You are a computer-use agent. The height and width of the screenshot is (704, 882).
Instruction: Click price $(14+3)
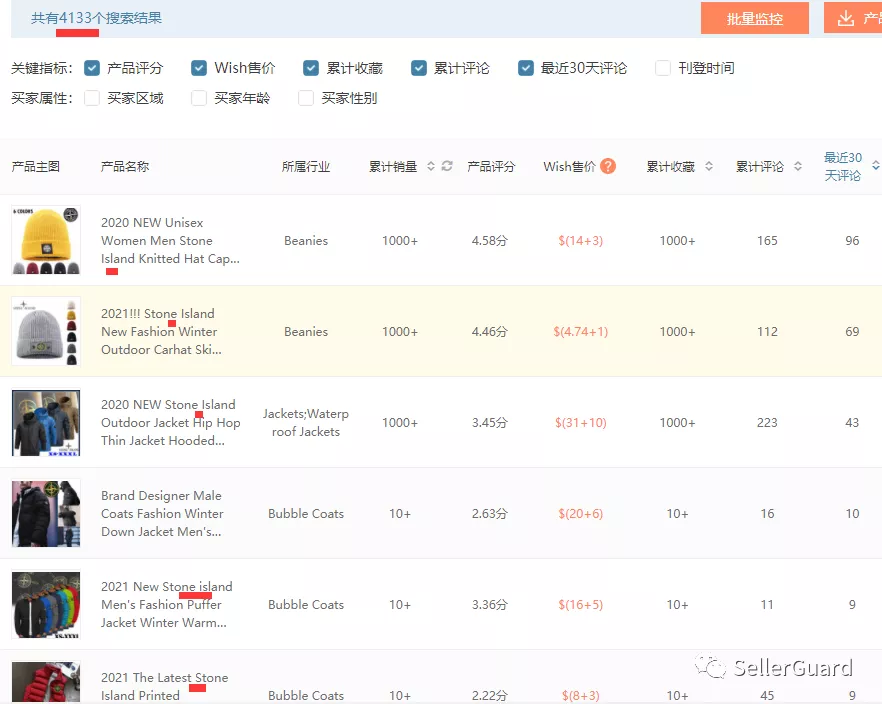tap(580, 241)
